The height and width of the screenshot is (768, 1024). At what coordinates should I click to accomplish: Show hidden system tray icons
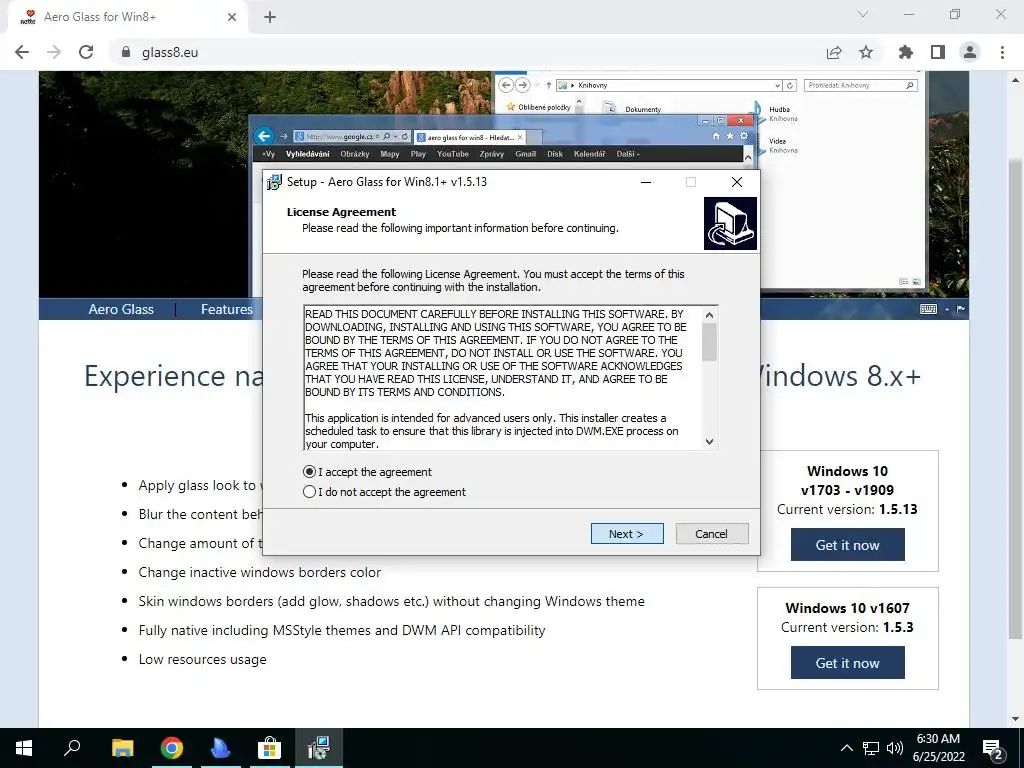point(846,748)
